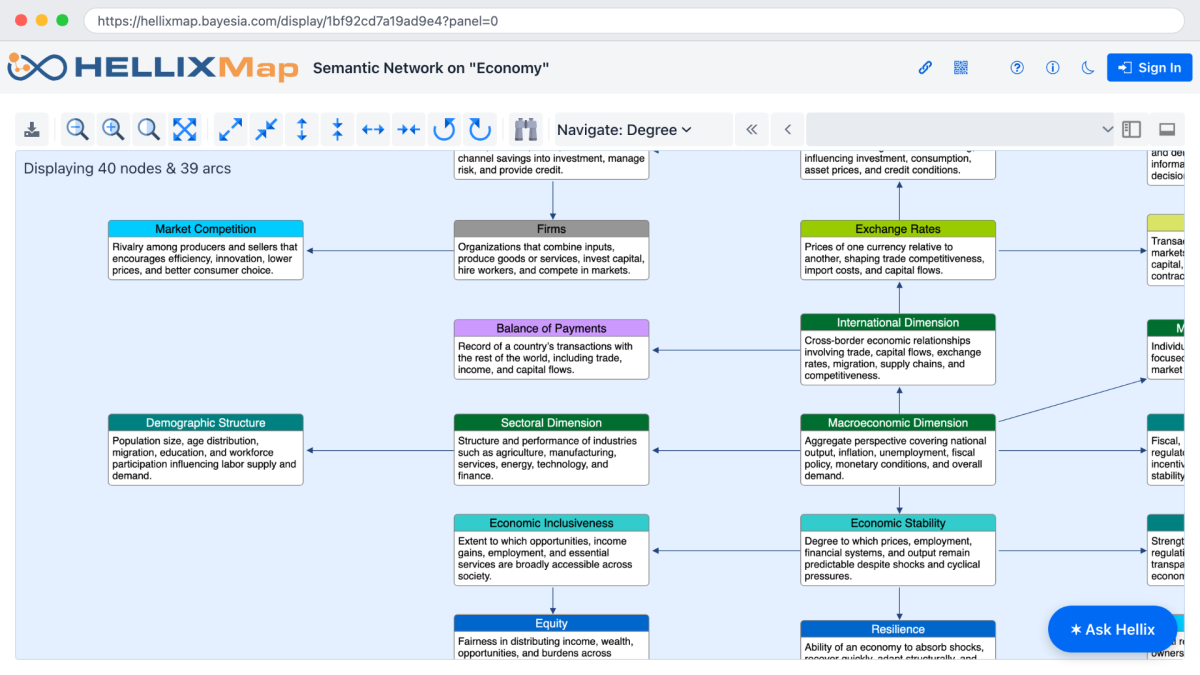
Task: Open search with the binoculars icon
Action: tap(526, 129)
